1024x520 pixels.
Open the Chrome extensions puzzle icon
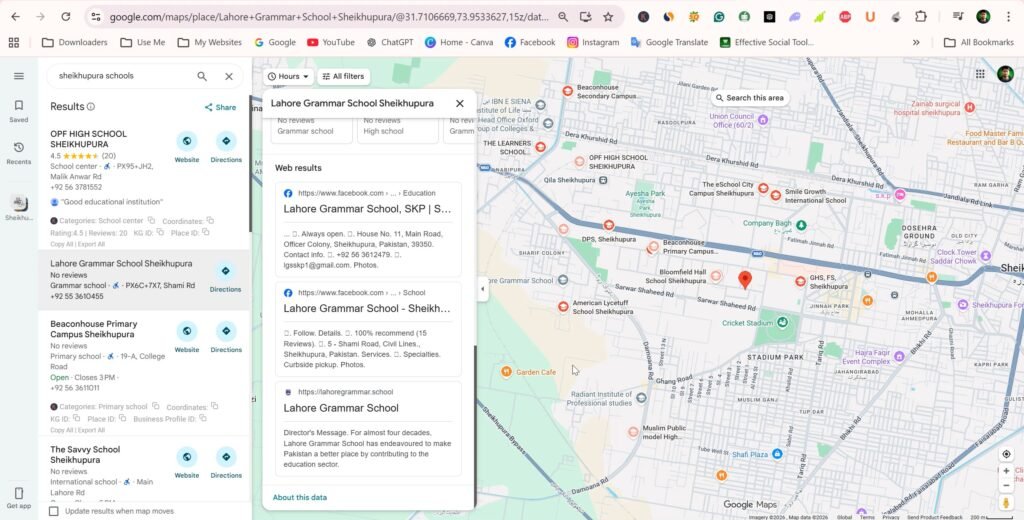pos(921,17)
